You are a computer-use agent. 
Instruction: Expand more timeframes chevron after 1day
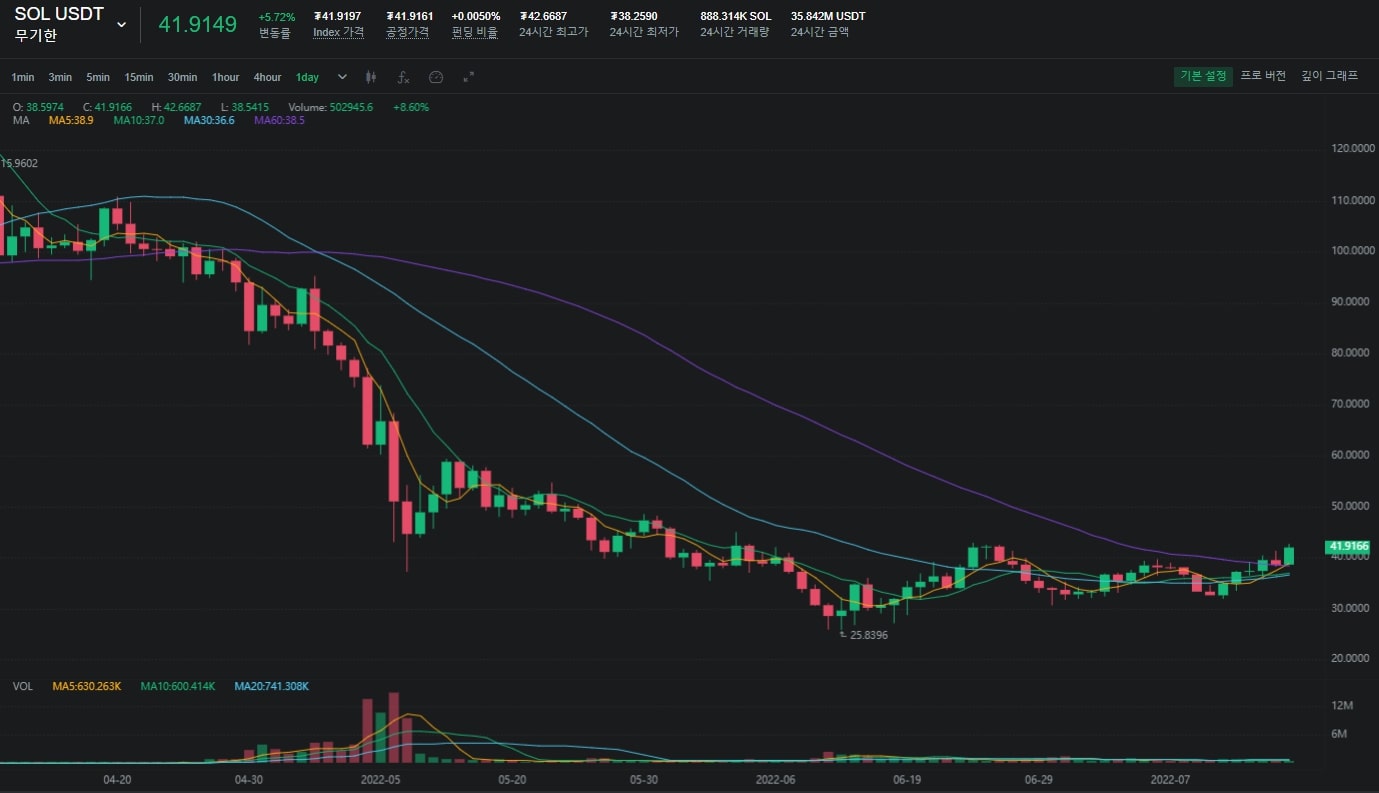(x=342, y=77)
